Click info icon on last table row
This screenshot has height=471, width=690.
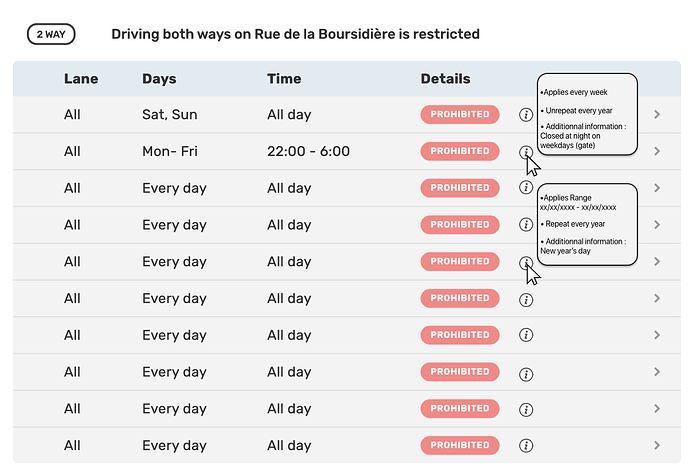coord(526,445)
